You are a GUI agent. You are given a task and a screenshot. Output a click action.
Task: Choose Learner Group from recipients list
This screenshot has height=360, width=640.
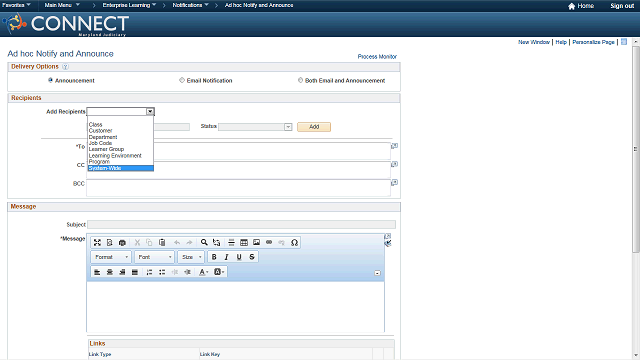(106, 149)
